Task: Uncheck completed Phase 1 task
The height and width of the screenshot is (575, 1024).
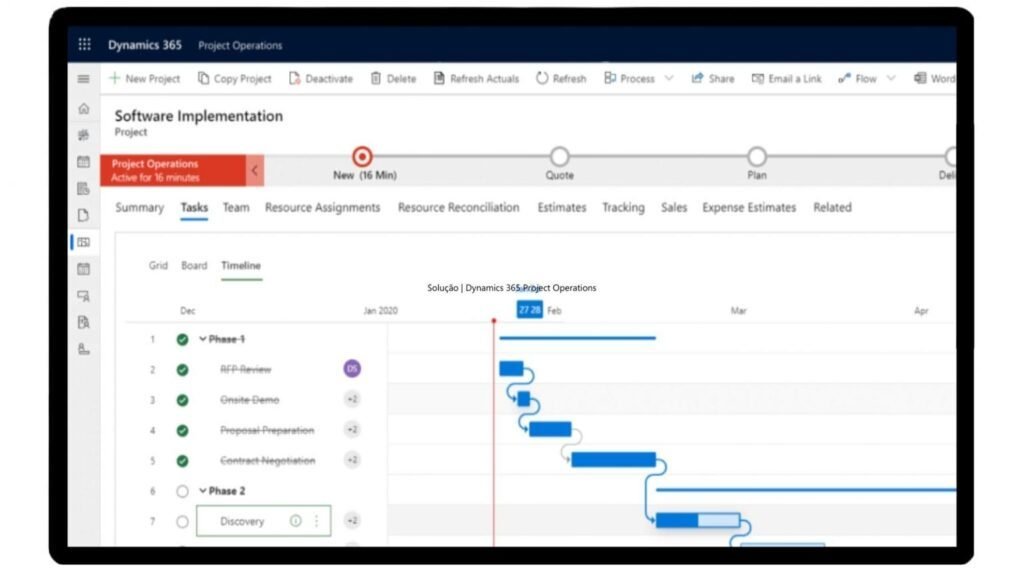Action: click(x=182, y=339)
